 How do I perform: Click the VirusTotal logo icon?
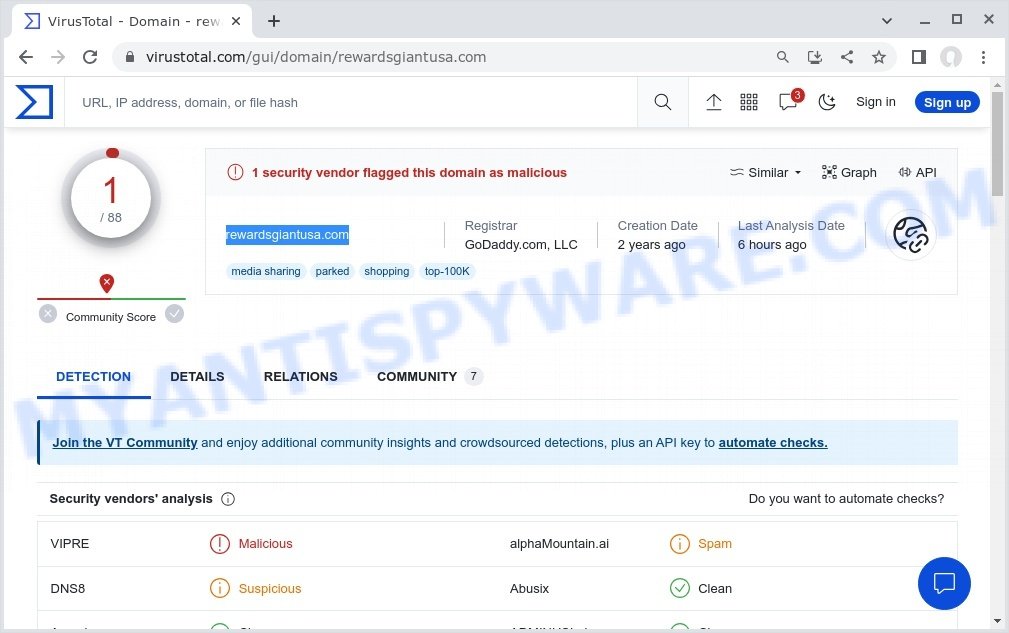[34, 102]
